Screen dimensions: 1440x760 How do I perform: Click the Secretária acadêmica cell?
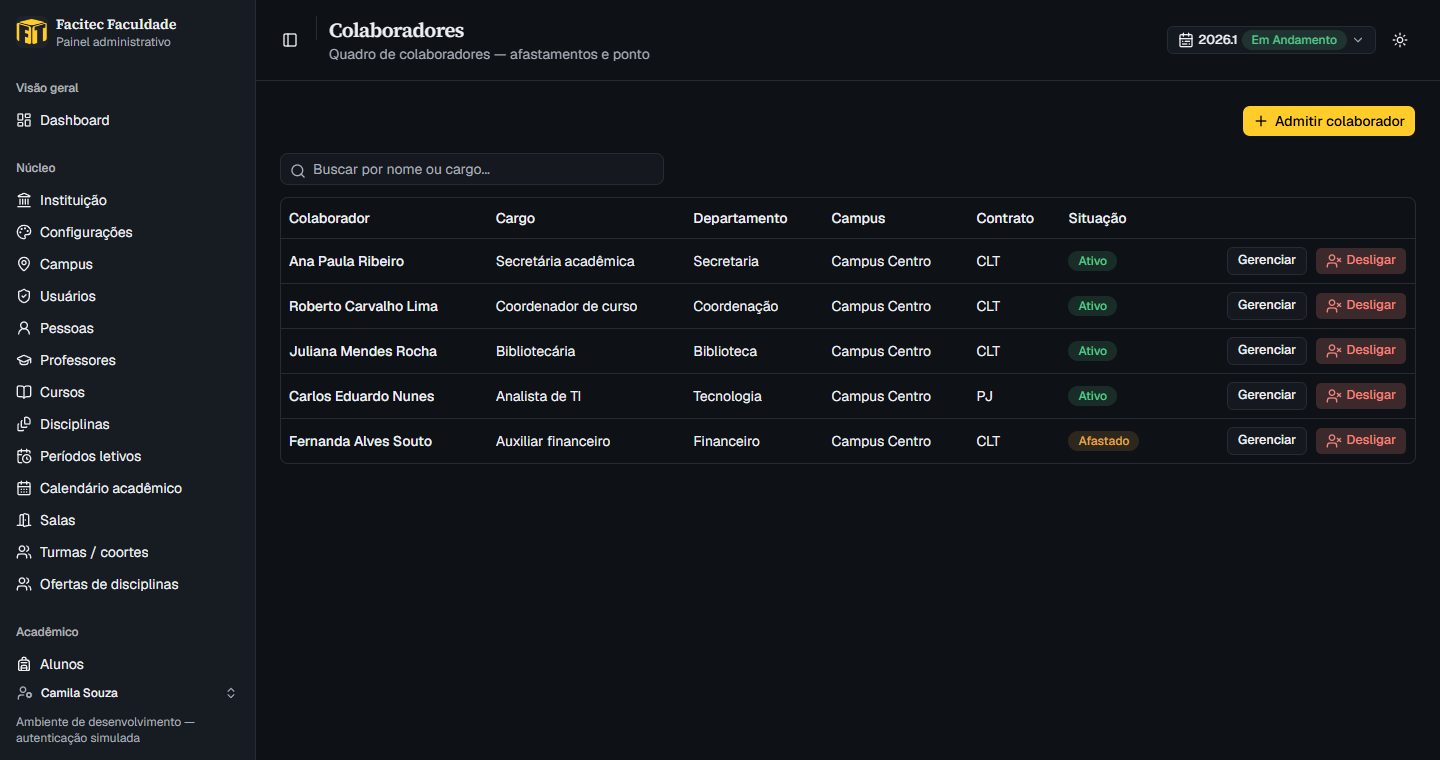pyautogui.click(x=565, y=261)
